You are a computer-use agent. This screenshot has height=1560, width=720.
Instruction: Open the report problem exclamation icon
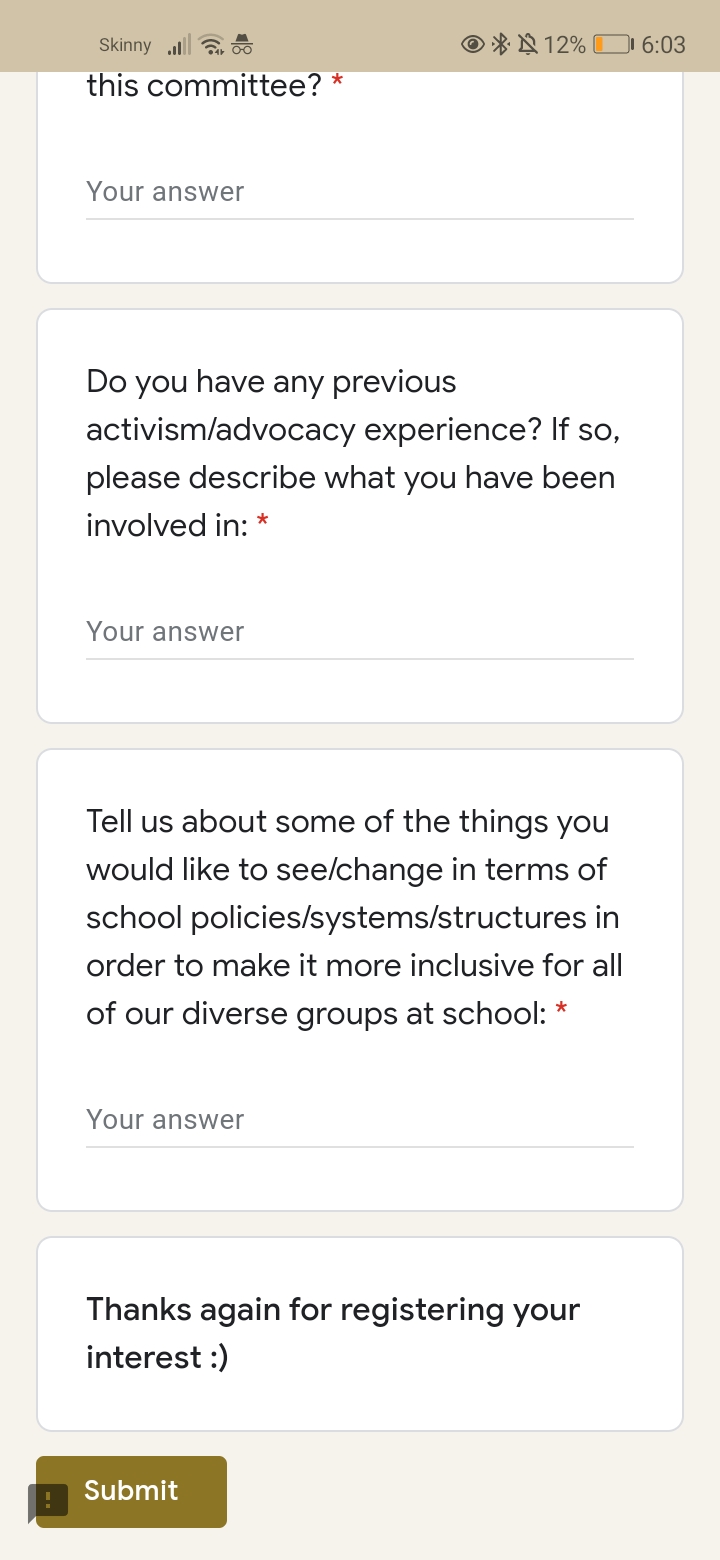pos(50,1500)
